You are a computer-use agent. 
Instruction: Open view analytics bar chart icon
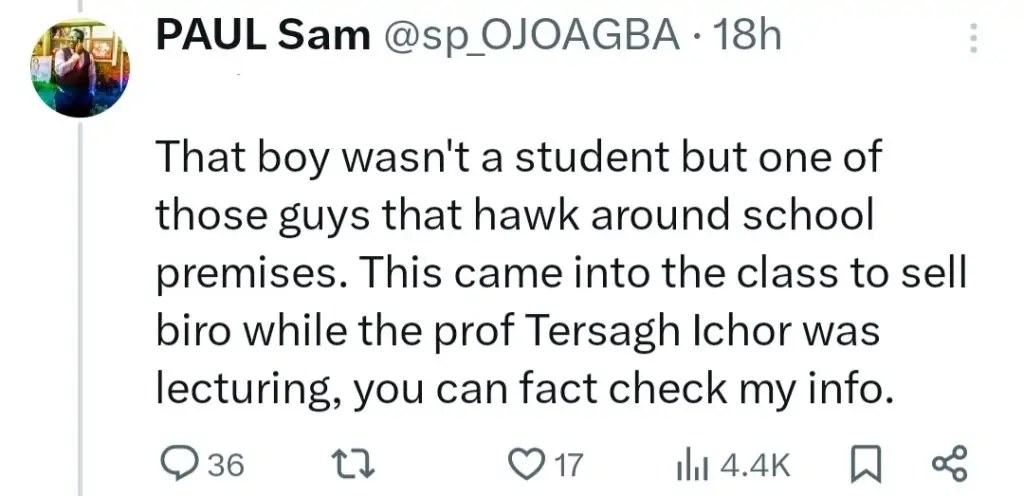click(692, 464)
